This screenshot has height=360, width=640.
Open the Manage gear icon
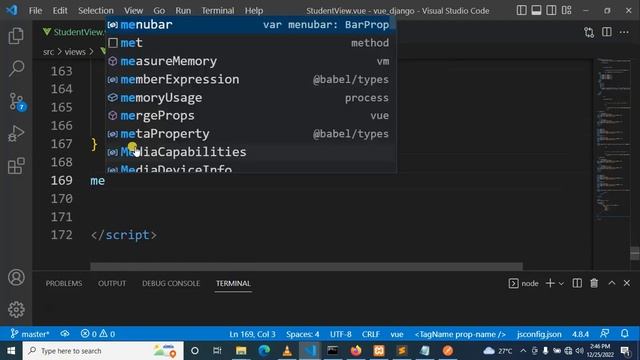(x=16, y=309)
